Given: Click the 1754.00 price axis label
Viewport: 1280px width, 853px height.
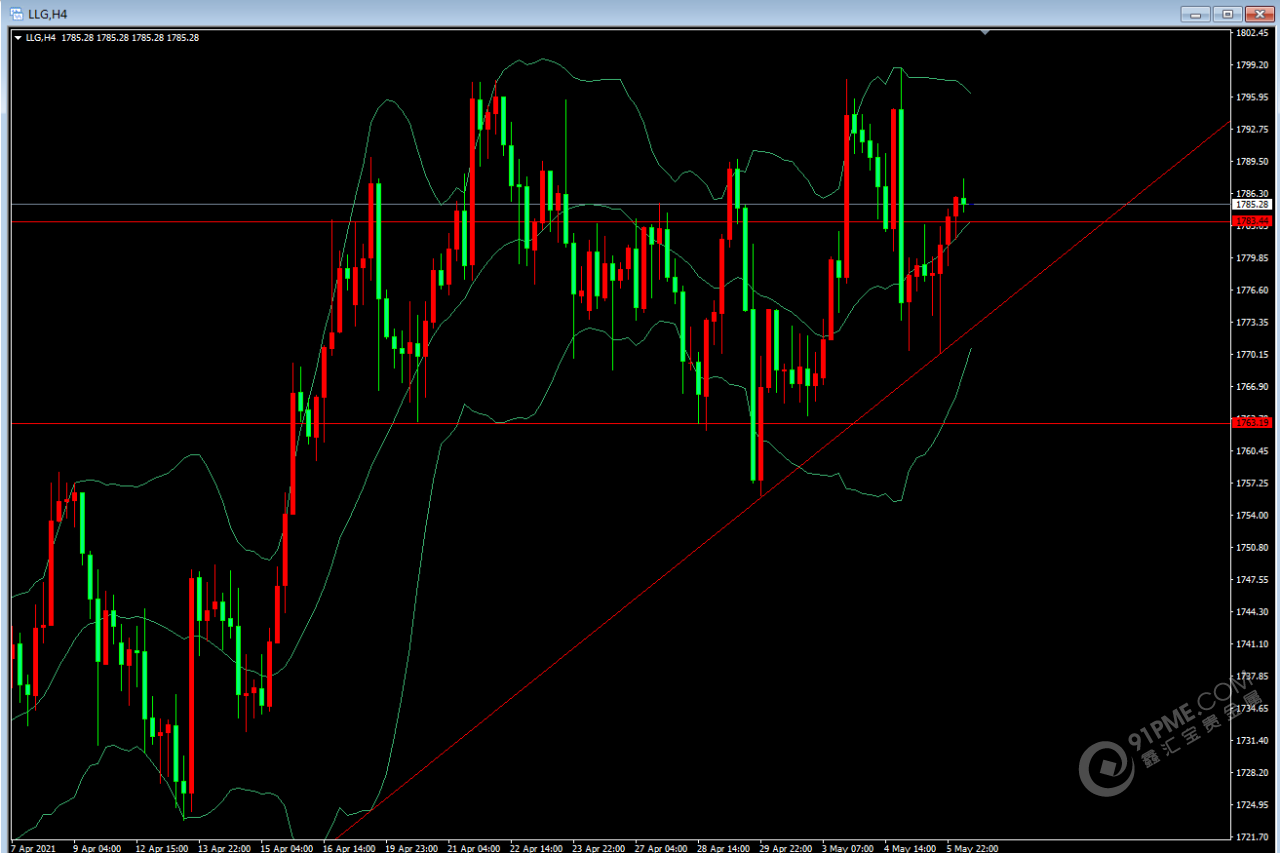Looking at the screenshot, I should point(1253,515).
